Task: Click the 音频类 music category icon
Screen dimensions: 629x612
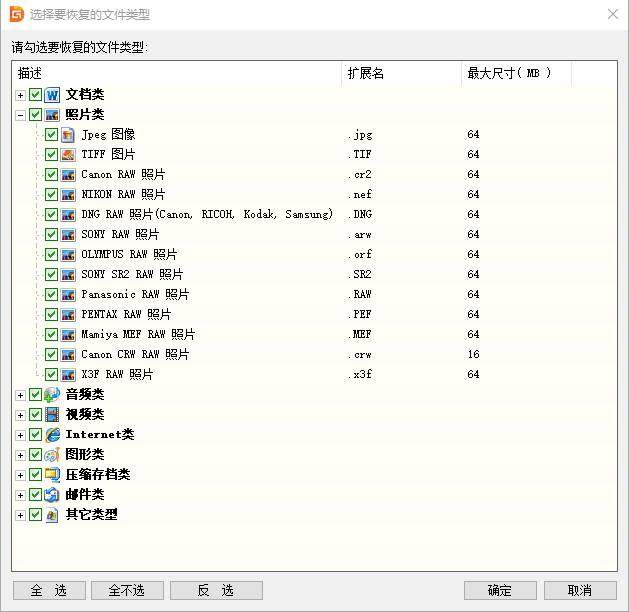Action: tap(53, 394)
